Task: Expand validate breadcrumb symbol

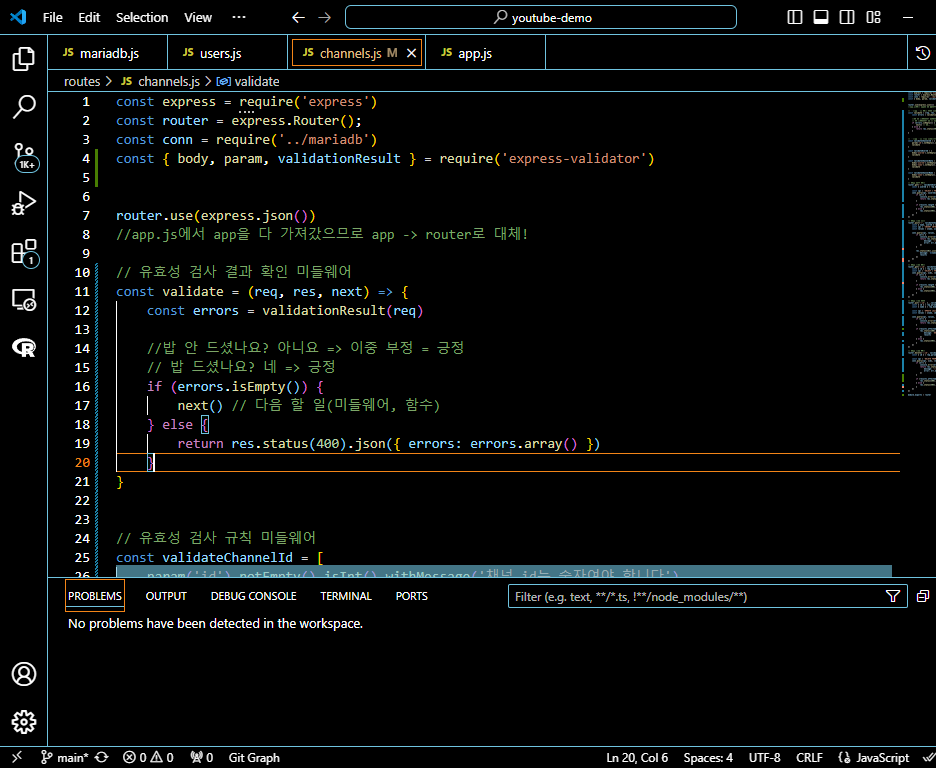Action: [248, 81]
